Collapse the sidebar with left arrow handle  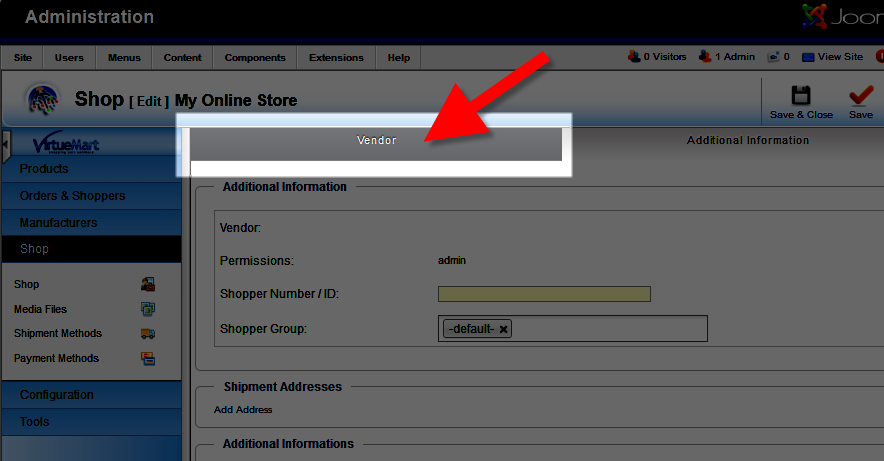pyautogui.click(x=5, y=145)
